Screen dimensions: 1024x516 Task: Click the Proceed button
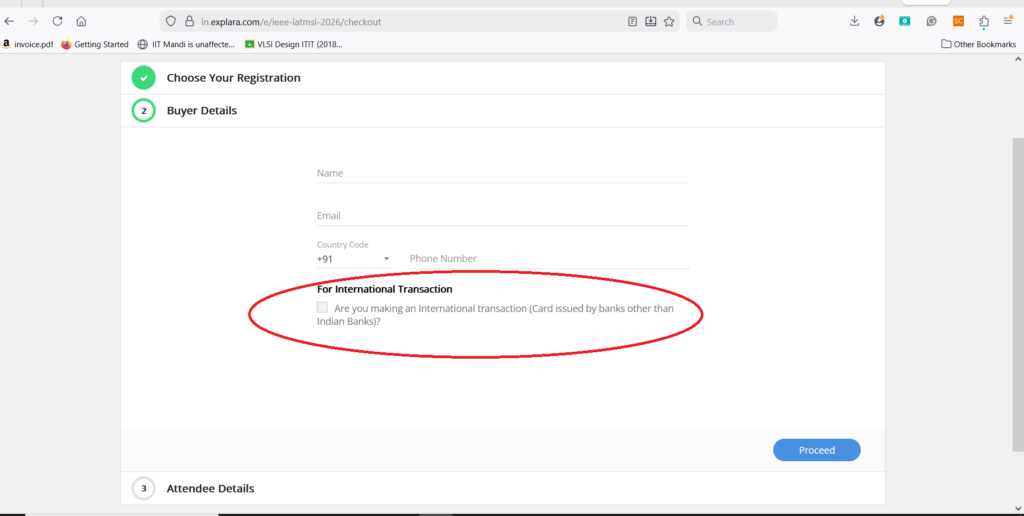tap(816, 450)
